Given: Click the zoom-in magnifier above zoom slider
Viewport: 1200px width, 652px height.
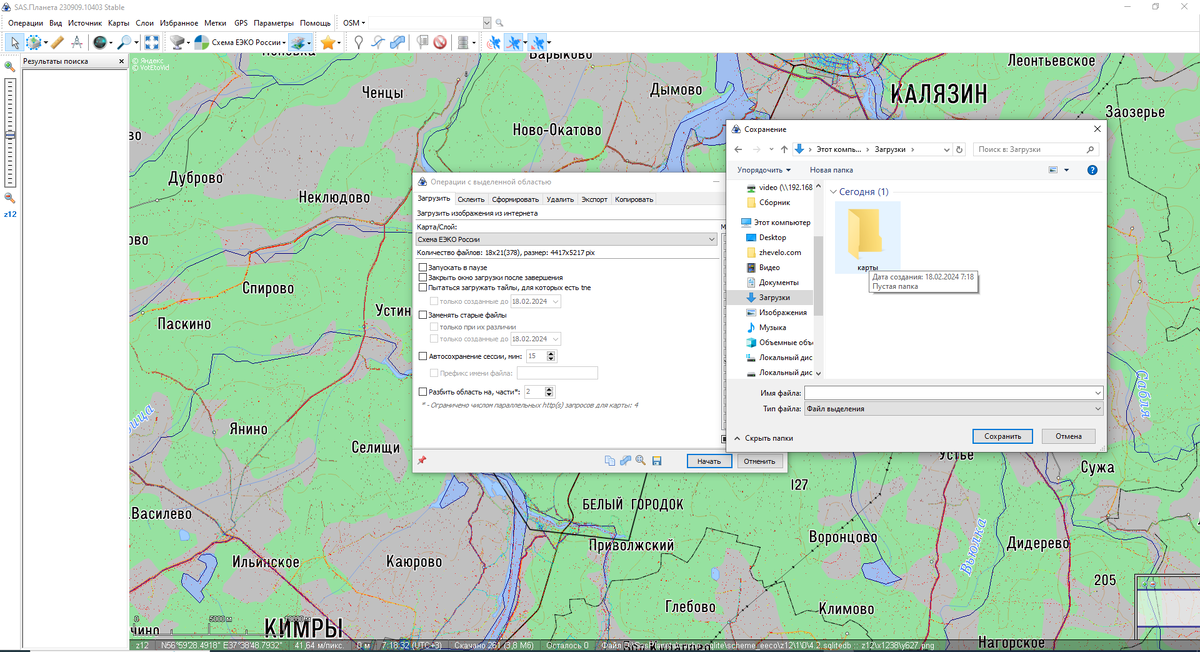Looking at the screenshot, I should pyautogui.click(x=9, y=67).
